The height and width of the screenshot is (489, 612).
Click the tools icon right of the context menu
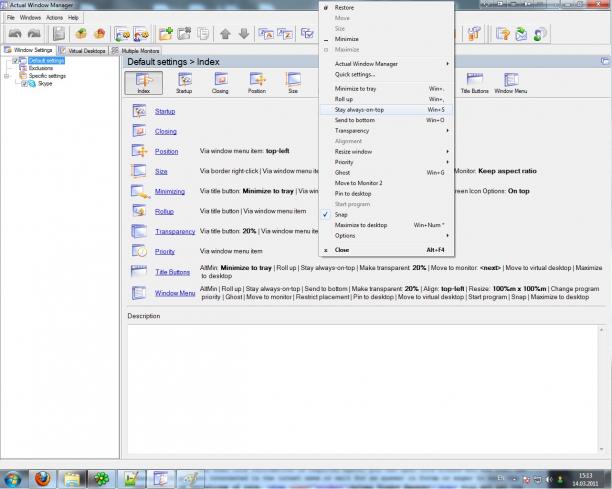click(x=474, y=34)
